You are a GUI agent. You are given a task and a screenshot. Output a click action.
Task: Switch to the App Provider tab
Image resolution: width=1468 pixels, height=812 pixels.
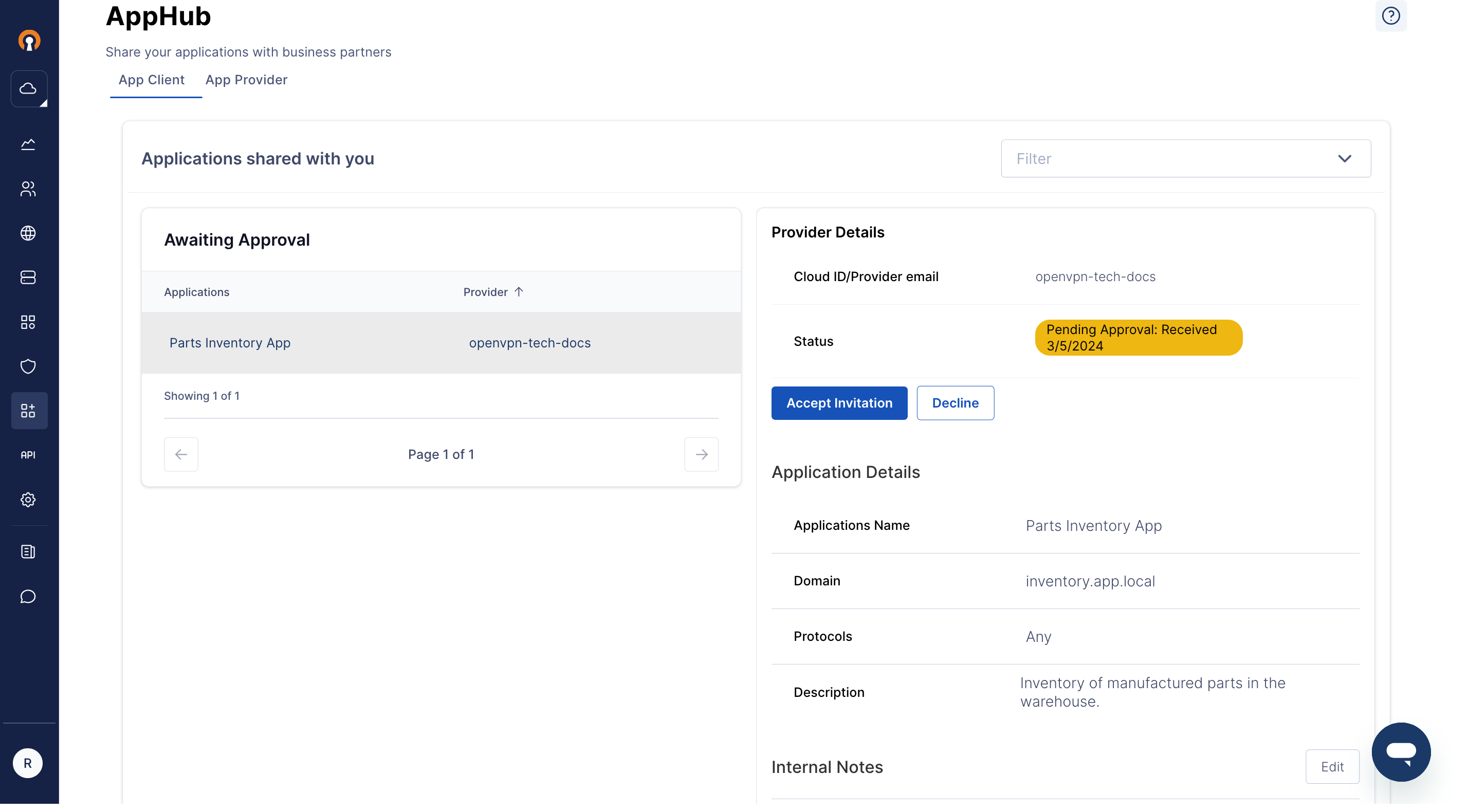[x=246, y=80]
